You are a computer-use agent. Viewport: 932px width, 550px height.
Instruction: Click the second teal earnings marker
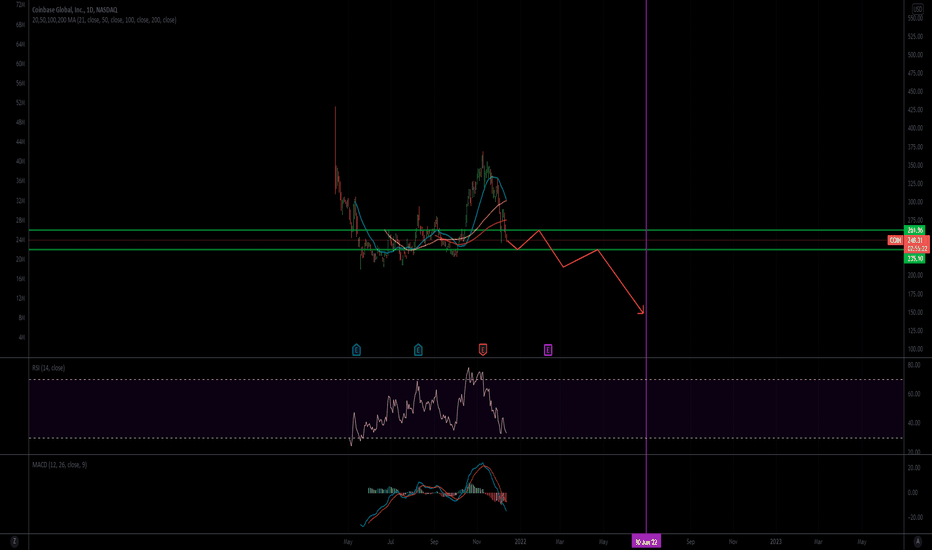tap(418, 350)
